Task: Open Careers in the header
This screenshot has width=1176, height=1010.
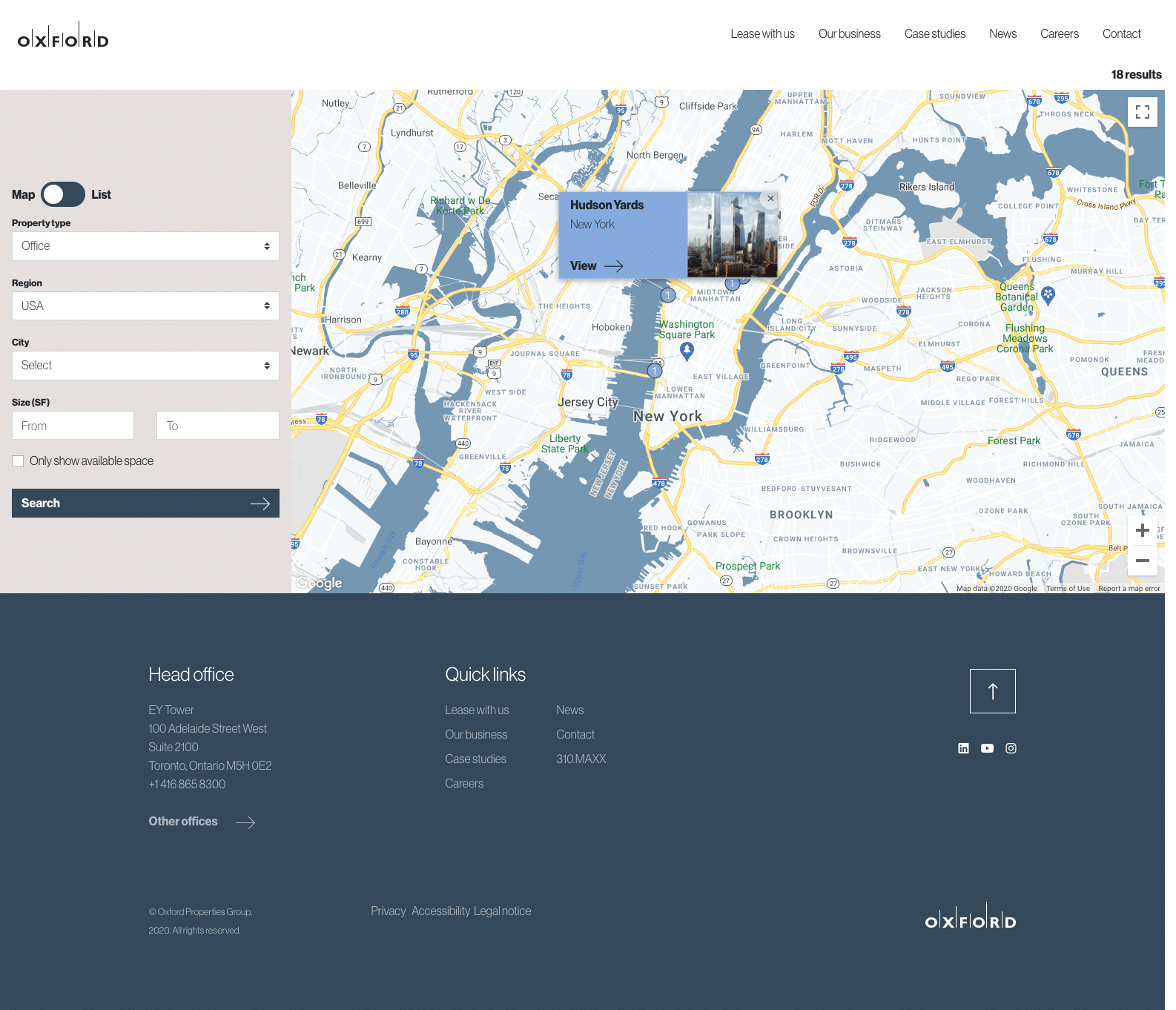Action: tap(1059, 34)
